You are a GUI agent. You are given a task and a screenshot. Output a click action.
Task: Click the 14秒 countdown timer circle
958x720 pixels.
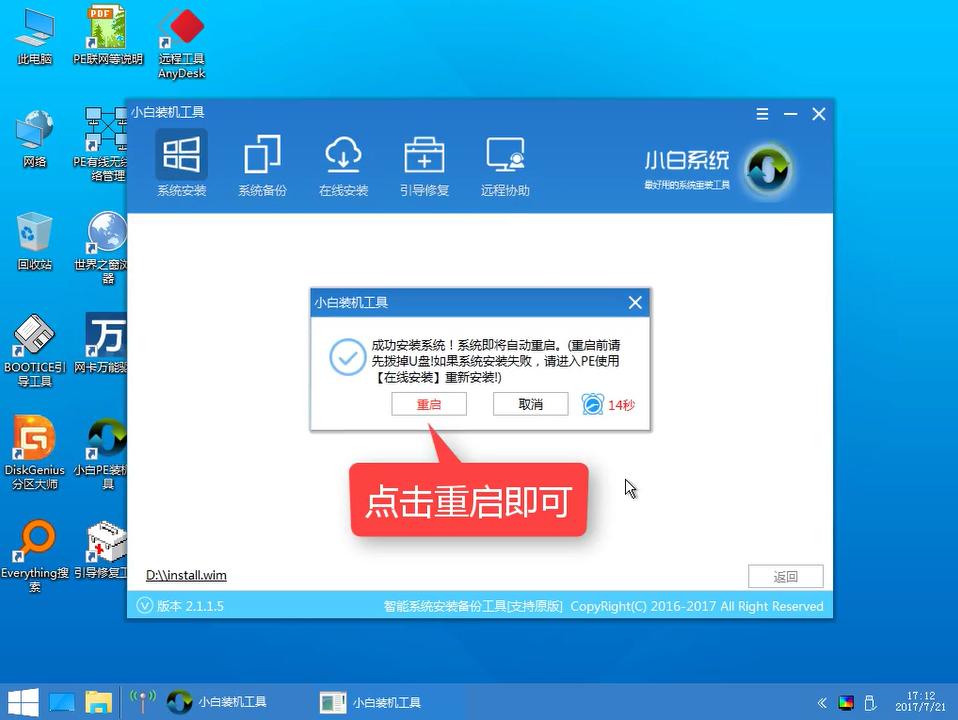(594, 403)
